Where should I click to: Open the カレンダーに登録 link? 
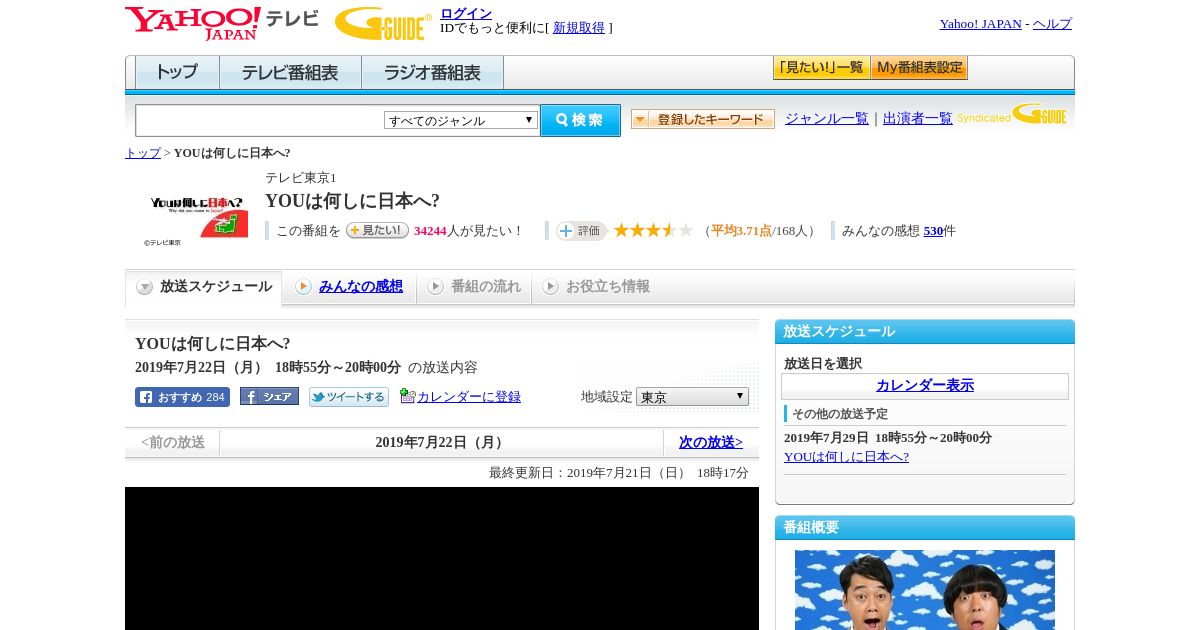coord(469,397)
